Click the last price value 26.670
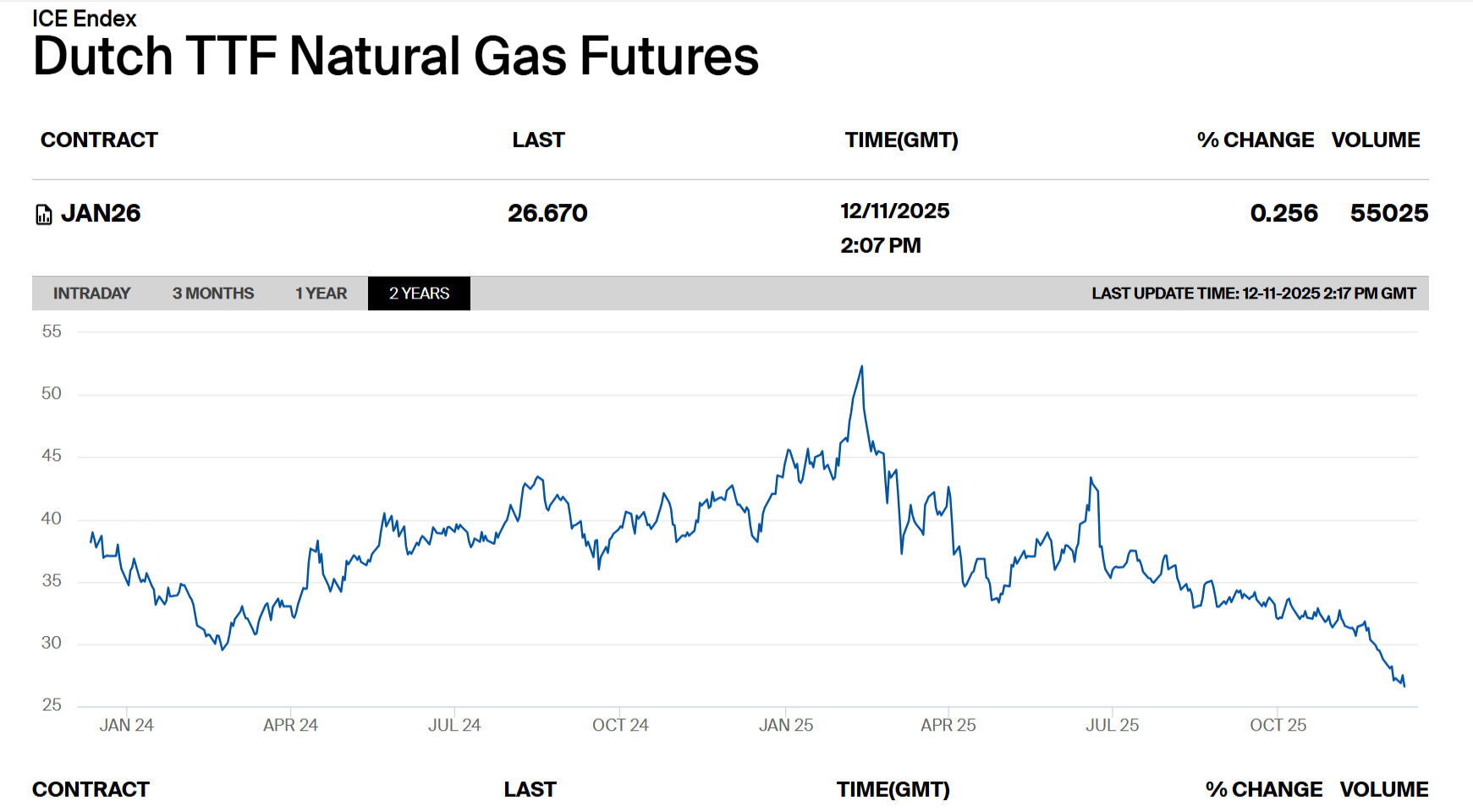 point(547,213)
